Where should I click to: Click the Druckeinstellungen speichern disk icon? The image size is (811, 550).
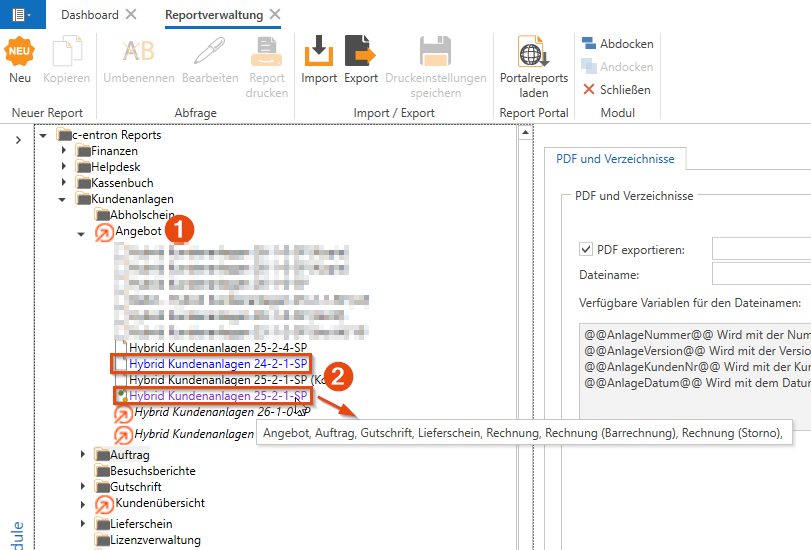click(435, 51)
